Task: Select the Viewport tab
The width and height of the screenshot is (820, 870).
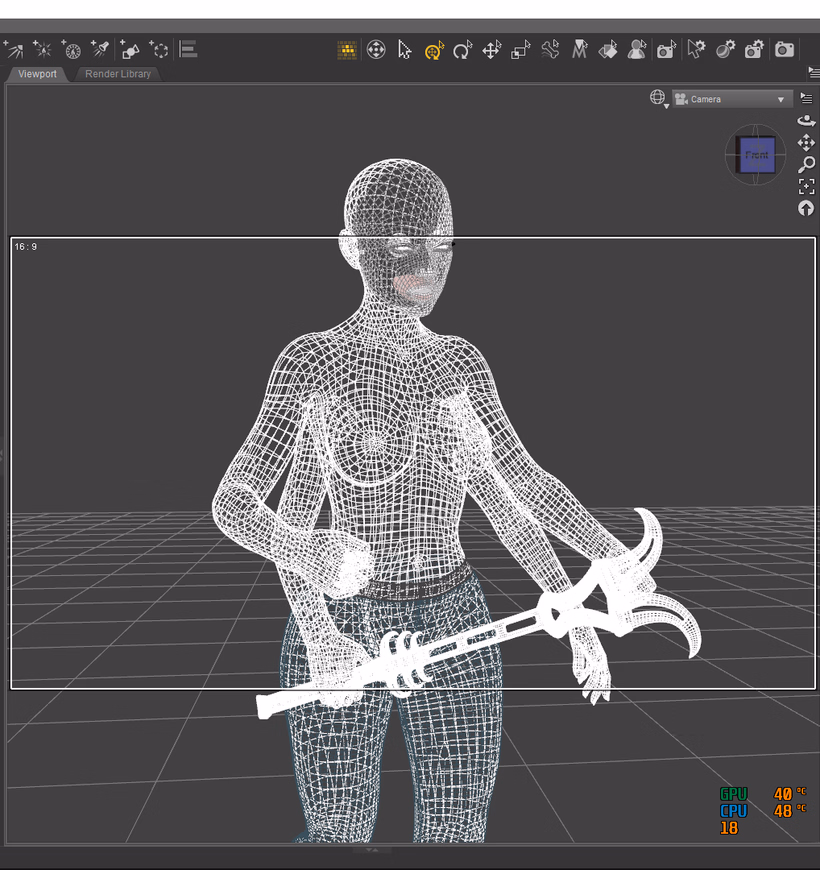Action: [38, 74]
